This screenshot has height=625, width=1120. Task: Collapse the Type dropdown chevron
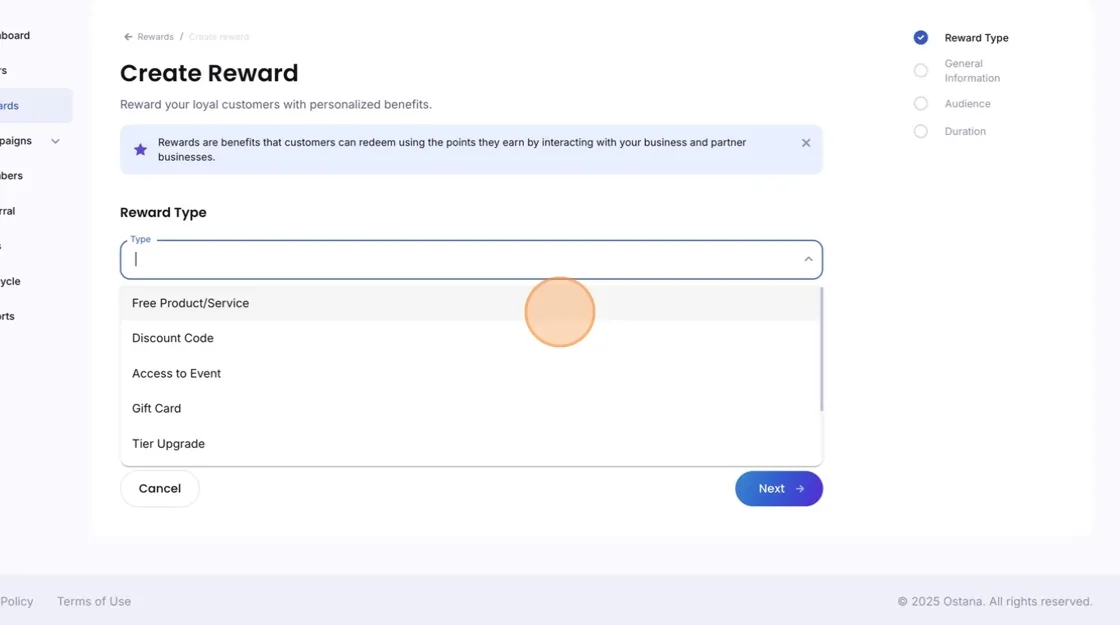click(808, 259)
